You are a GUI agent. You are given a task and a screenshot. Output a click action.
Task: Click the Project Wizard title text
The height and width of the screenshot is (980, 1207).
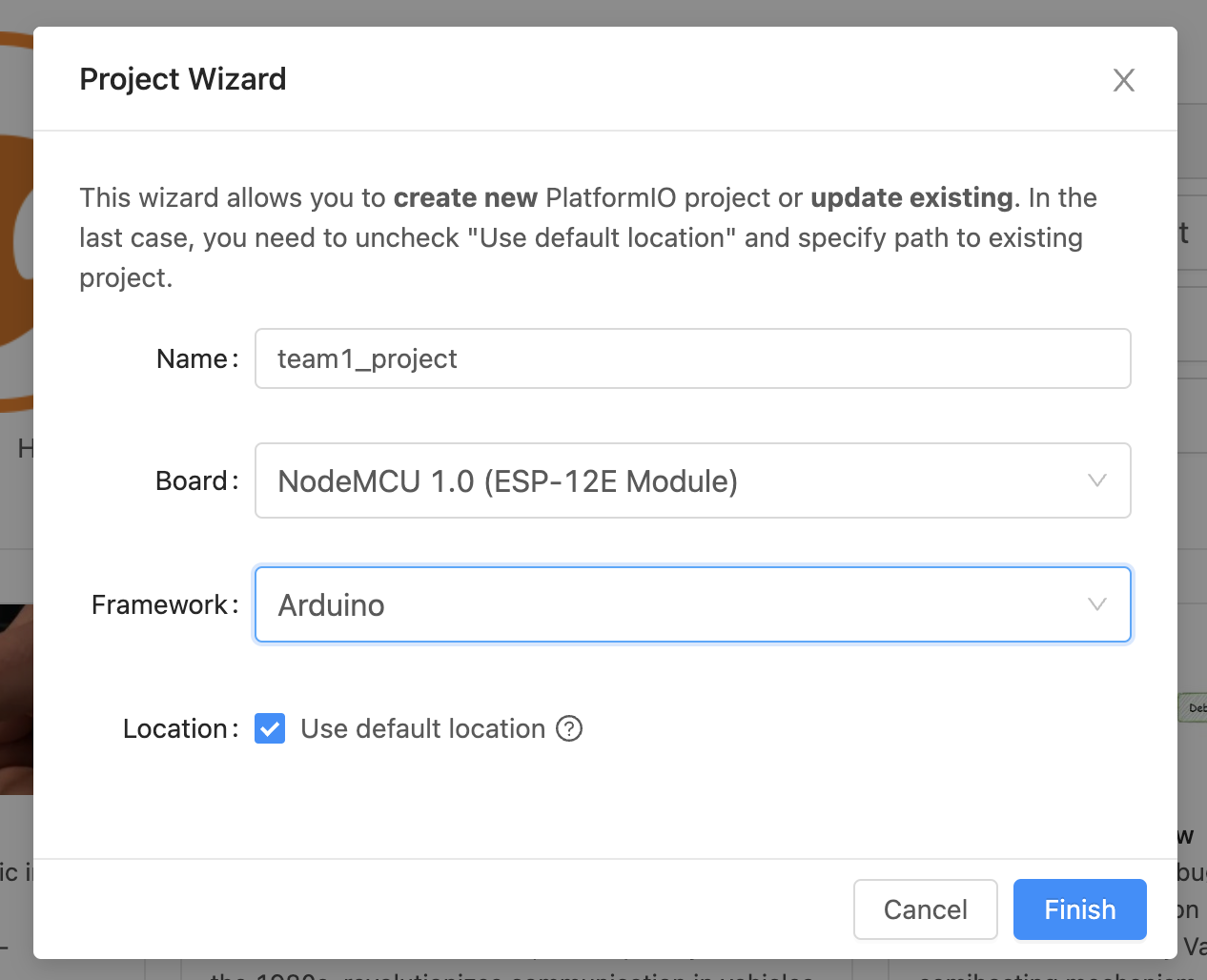[183, 79]
